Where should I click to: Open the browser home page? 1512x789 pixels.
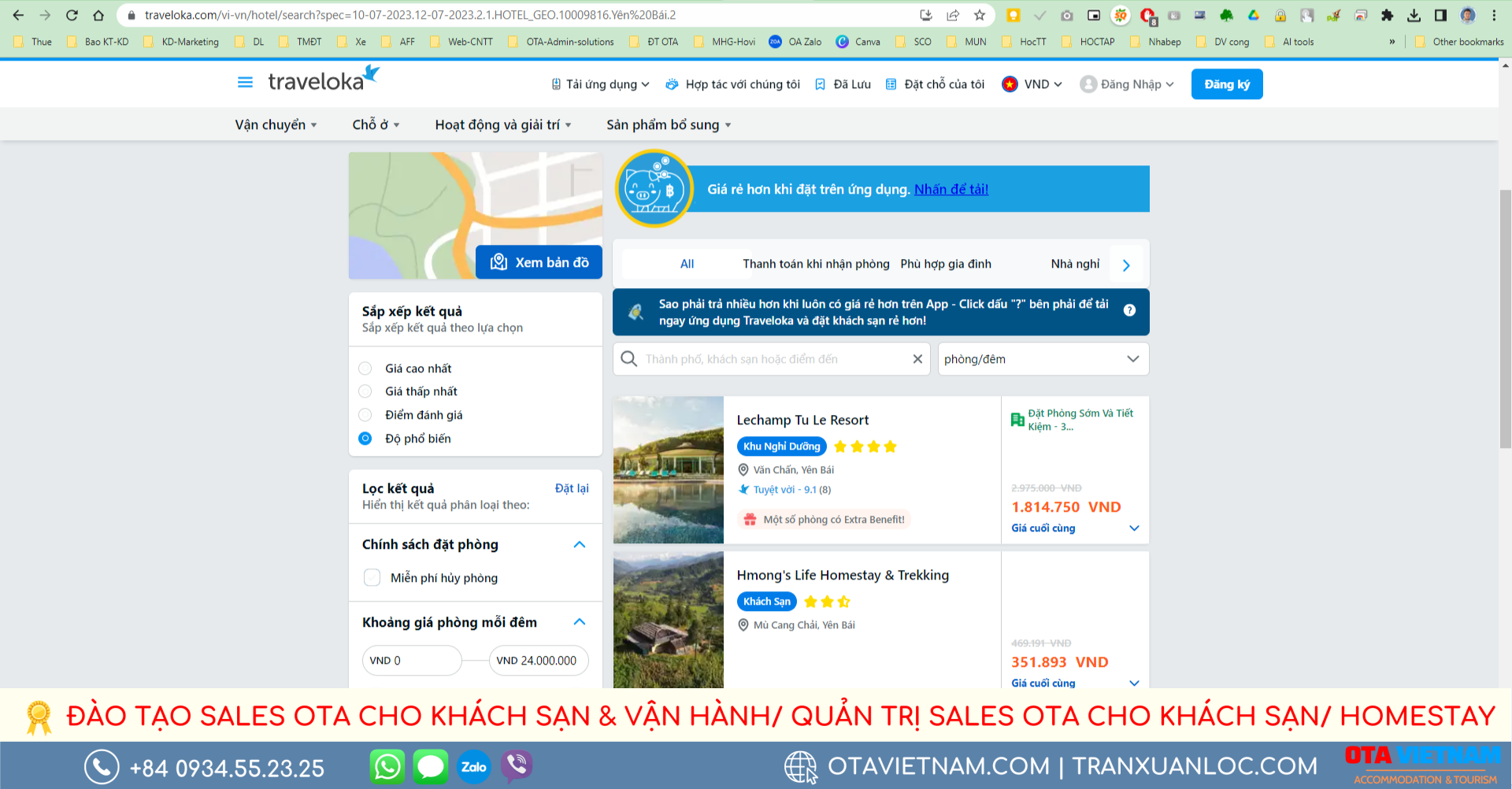[x=98, y=15]
